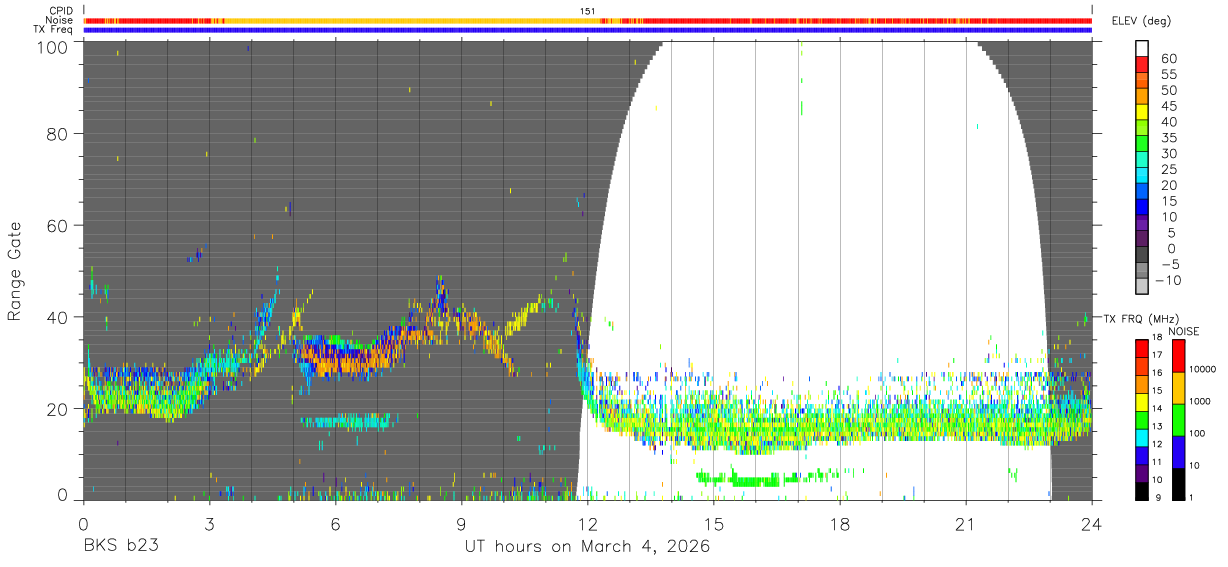Image resolution: width=1228 pixels, height=567 pixels.
Task: Click the 55 label on the elevation scale
Action: [1167, 74]
